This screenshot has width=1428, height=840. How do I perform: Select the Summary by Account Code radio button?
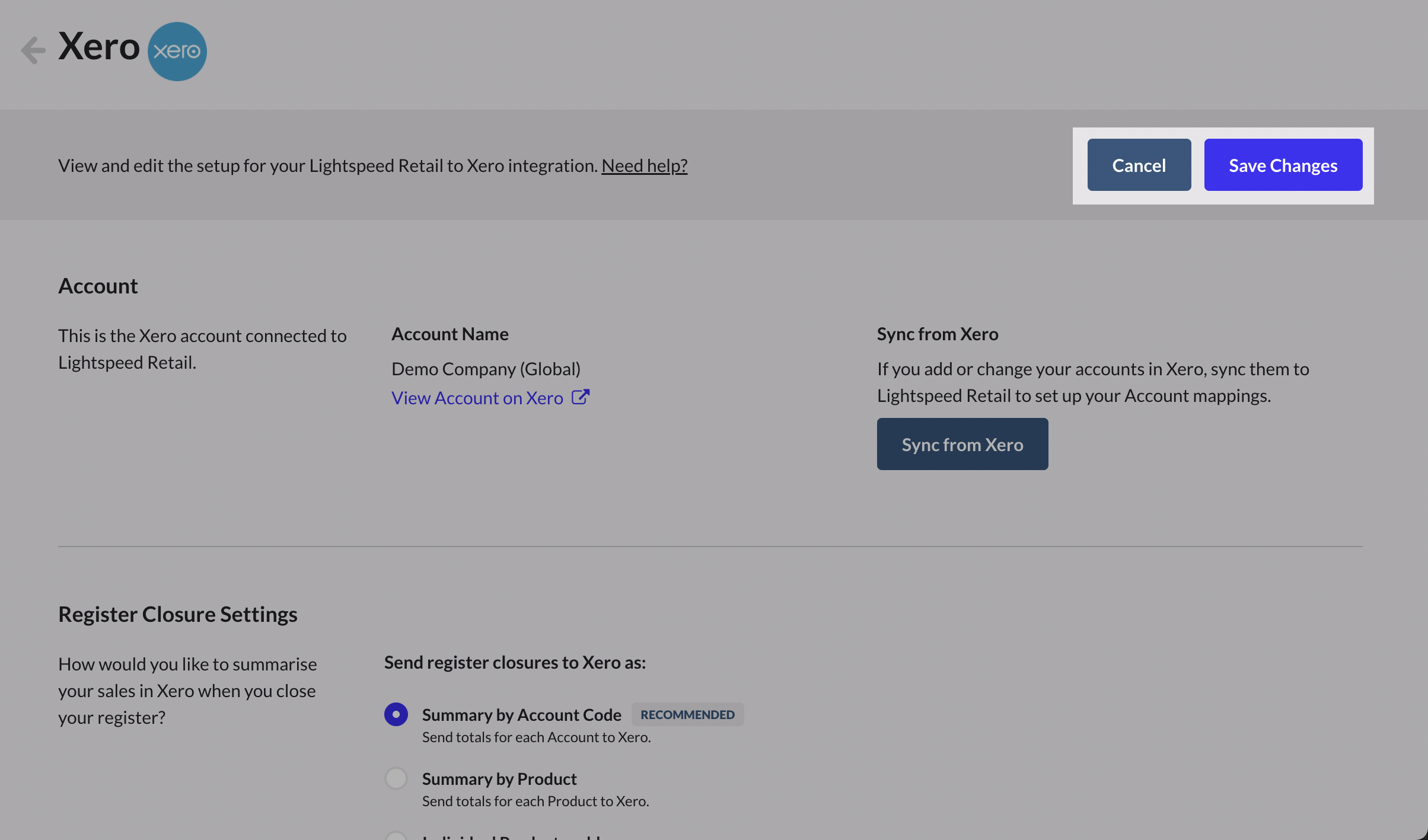396,714
